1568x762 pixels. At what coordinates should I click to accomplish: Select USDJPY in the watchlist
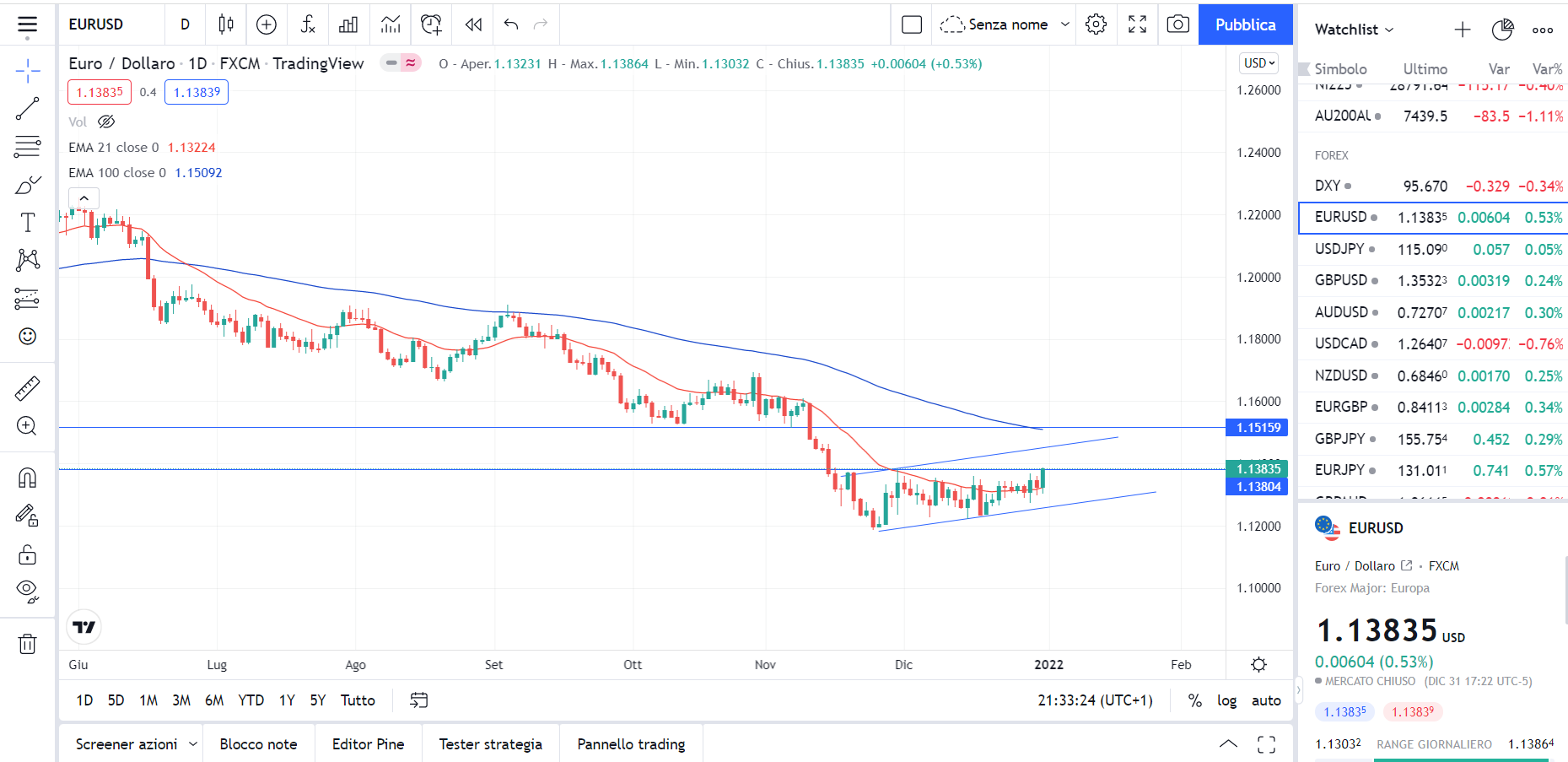coord(1433,249)
